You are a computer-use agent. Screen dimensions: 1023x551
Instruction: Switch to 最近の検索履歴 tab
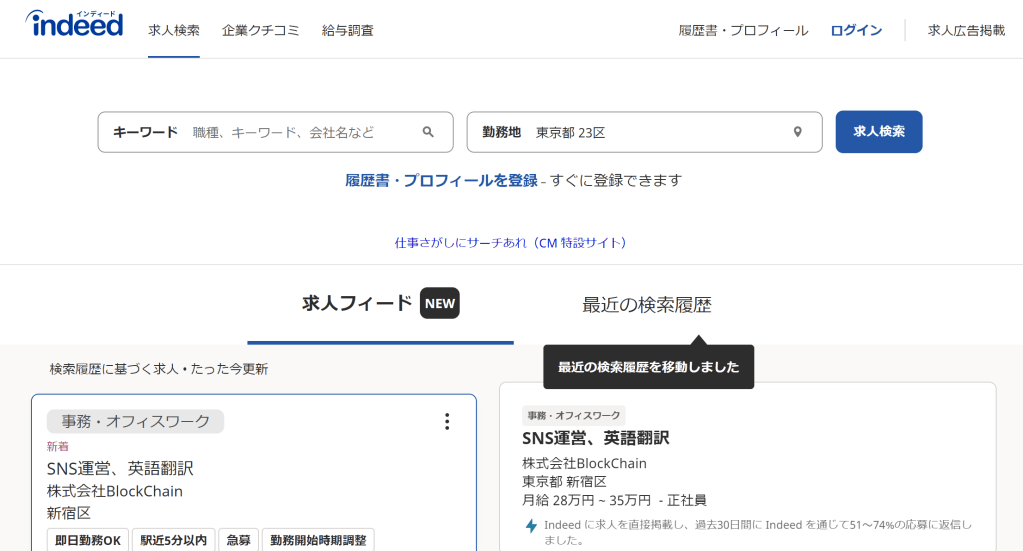point(647,305)
